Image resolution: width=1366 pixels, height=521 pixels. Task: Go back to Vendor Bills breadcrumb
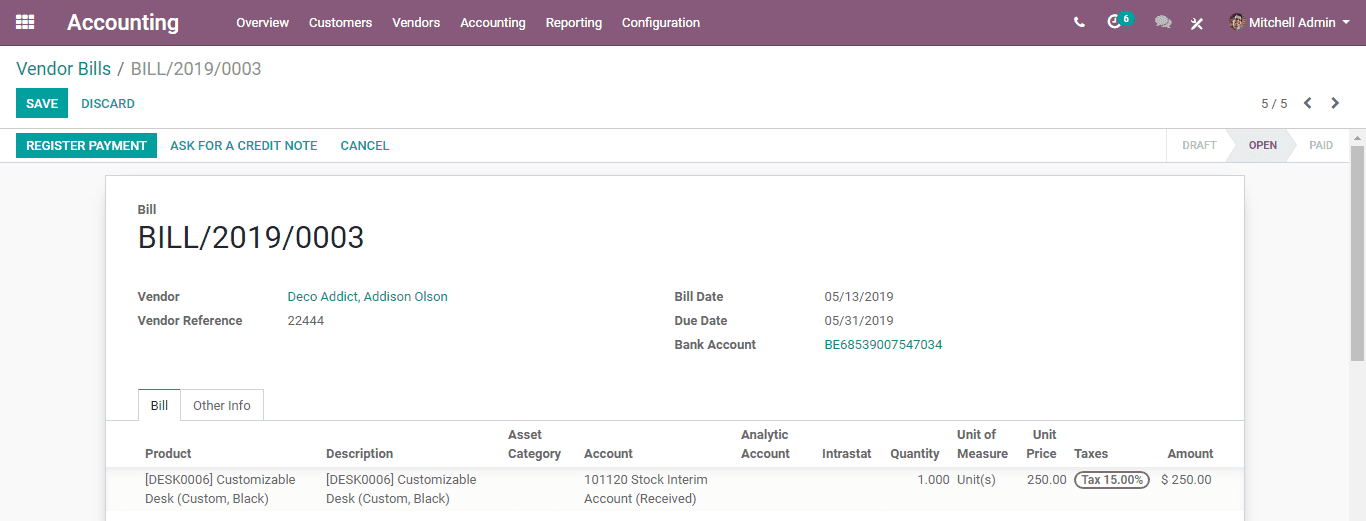pyautogui.click(x=63, y=69)
